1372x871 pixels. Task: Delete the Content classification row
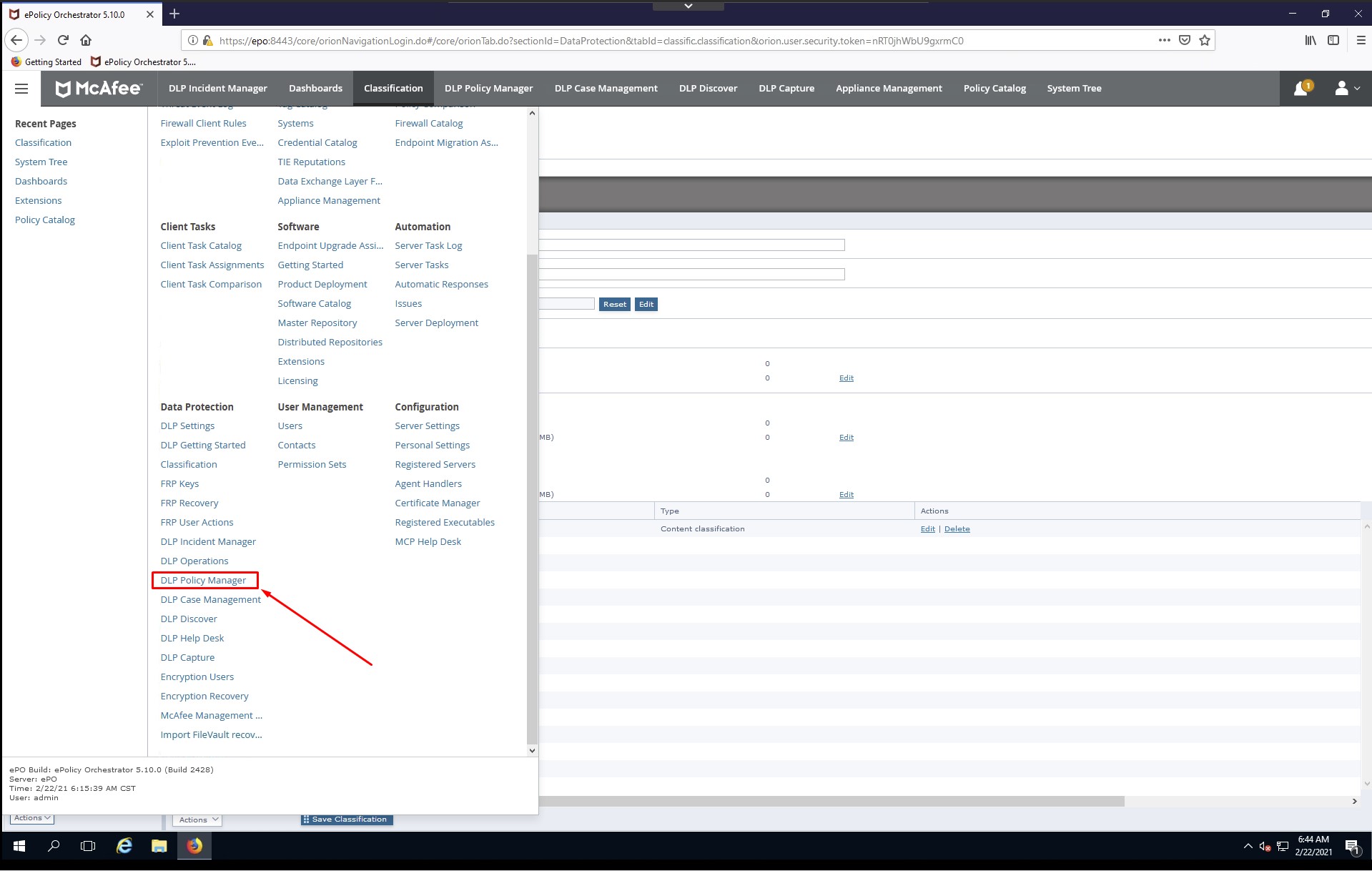957,528
